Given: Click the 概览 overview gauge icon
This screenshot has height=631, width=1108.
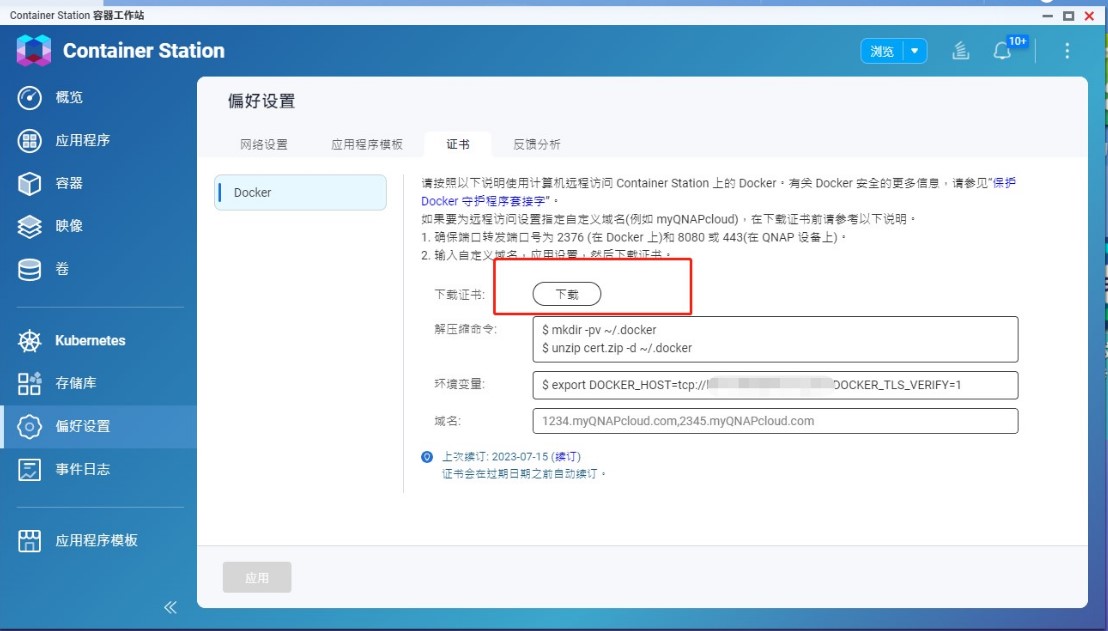Looking at the screenshot, I should click(x=30, y=98).
